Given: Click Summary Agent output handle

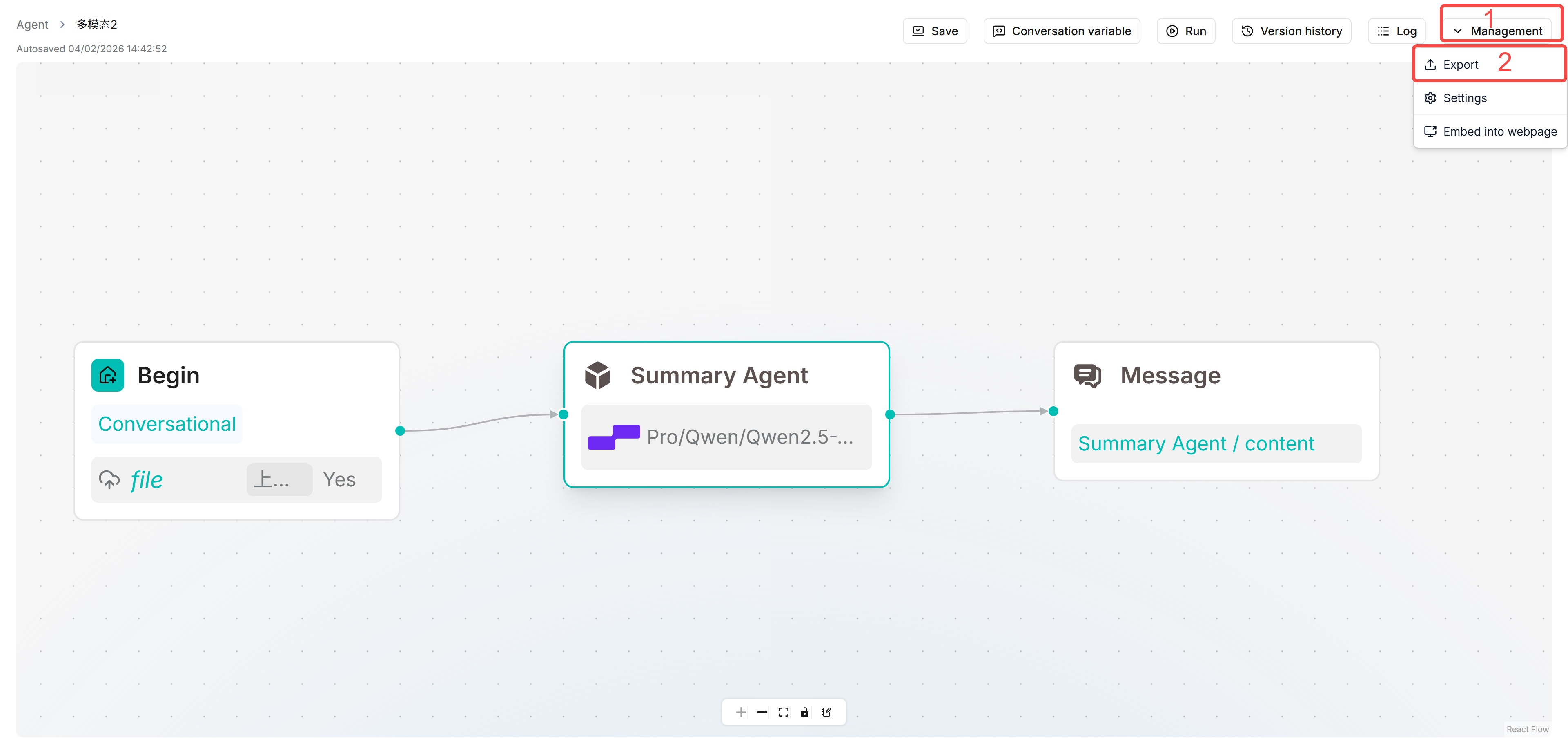Looking at the screenshot, I should click(890, 414).
